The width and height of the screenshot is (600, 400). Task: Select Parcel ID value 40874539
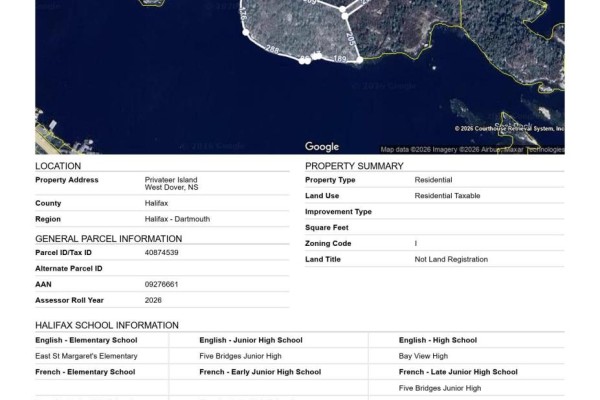click(x=161, y=253)
